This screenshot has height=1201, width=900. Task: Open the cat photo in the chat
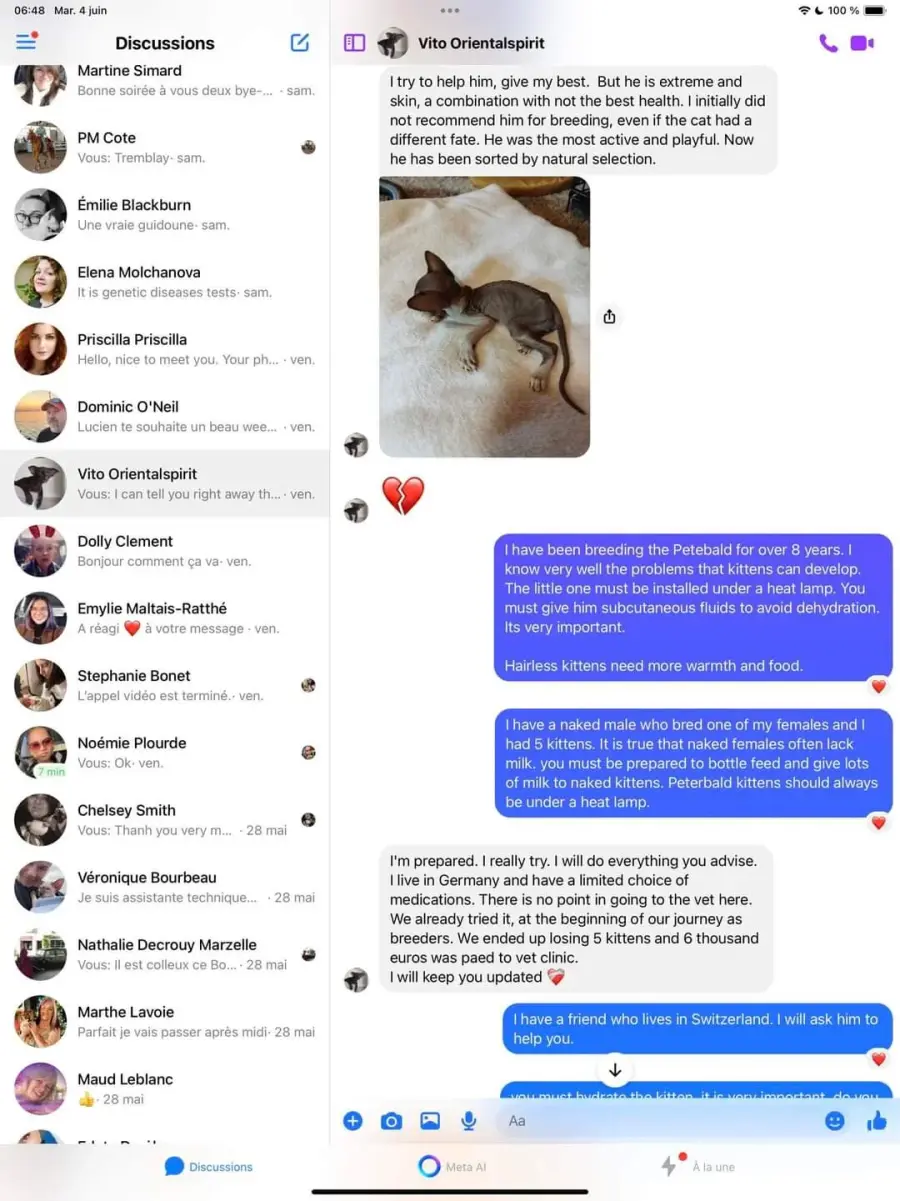(484, 317)
